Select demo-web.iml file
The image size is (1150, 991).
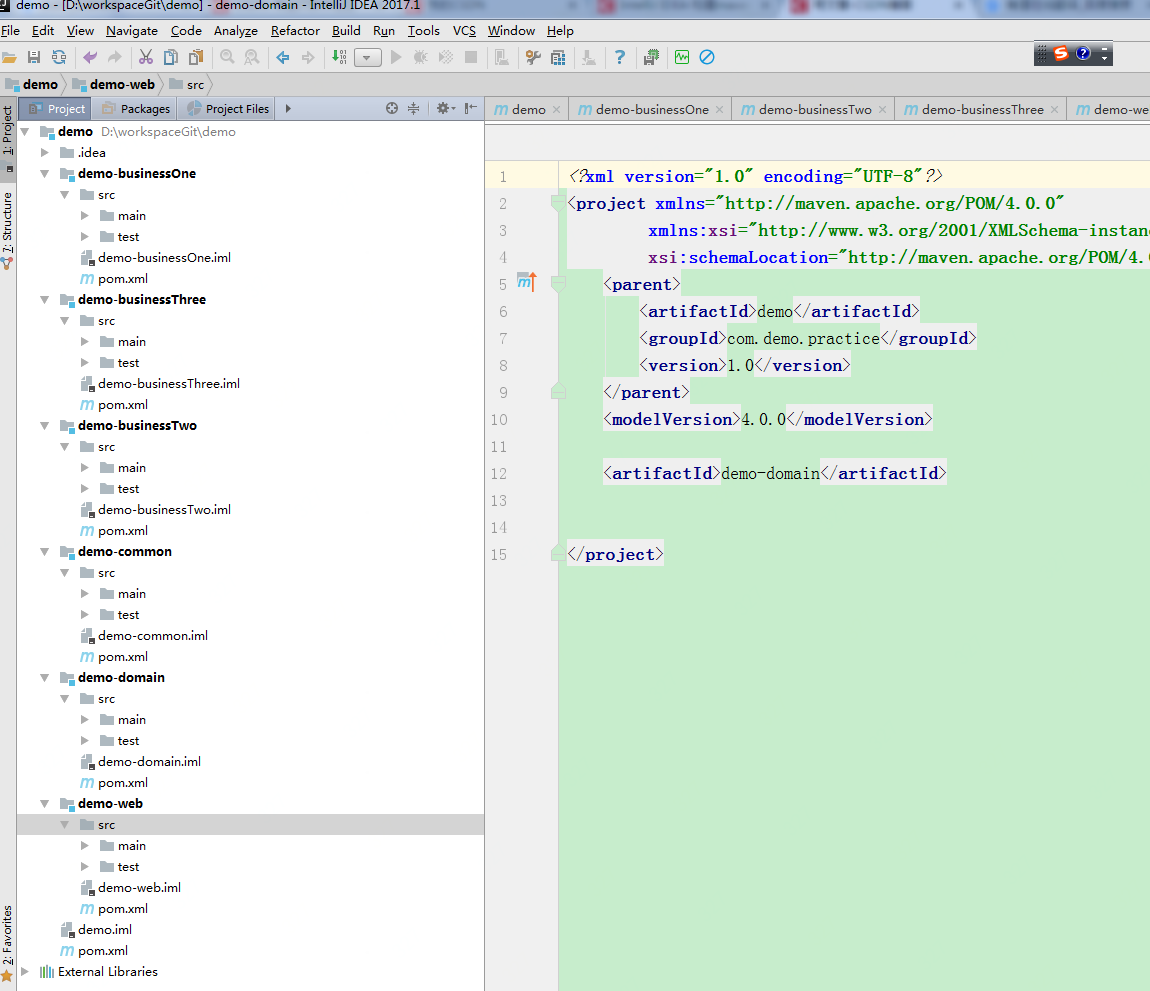click(x=139, y=888)
